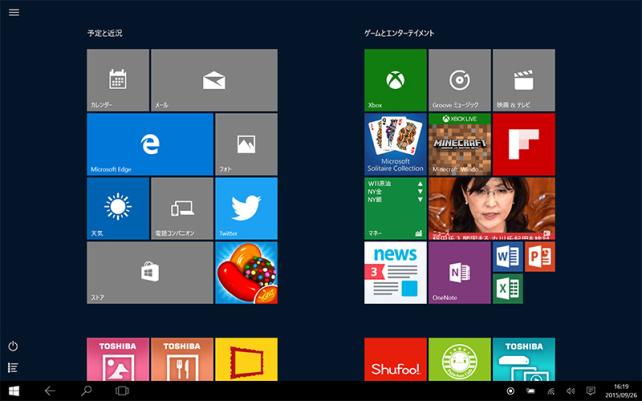The height and width of the screenshot is (401, 642).
Task: Open the battery tray icon
Action: 531,391
